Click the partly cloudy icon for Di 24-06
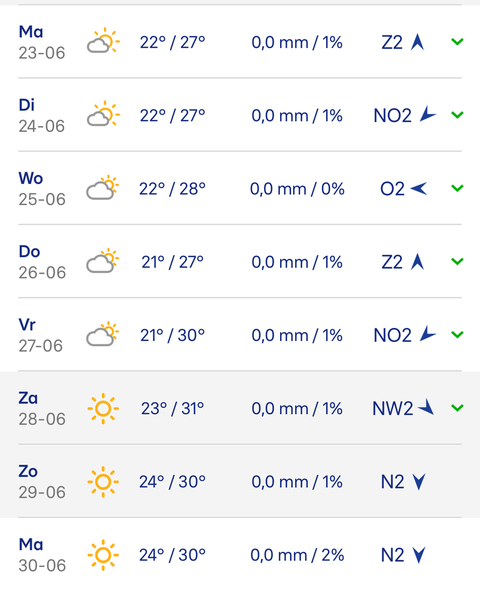This screenshot has width=480, height=590. click(x=103, y=114)
